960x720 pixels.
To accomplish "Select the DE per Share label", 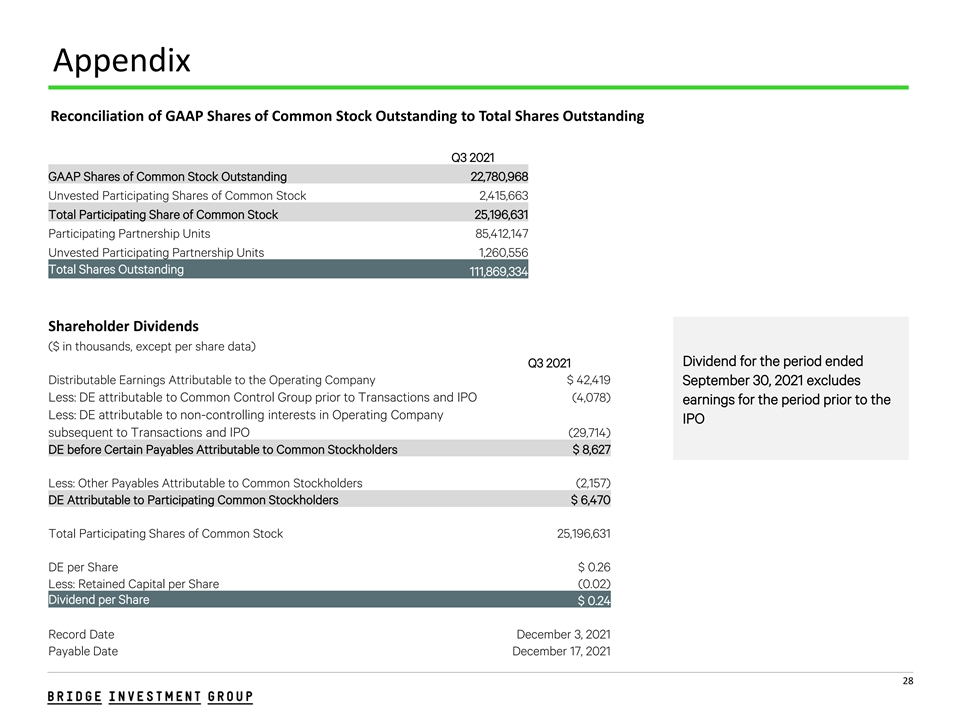I will point(83,567).
